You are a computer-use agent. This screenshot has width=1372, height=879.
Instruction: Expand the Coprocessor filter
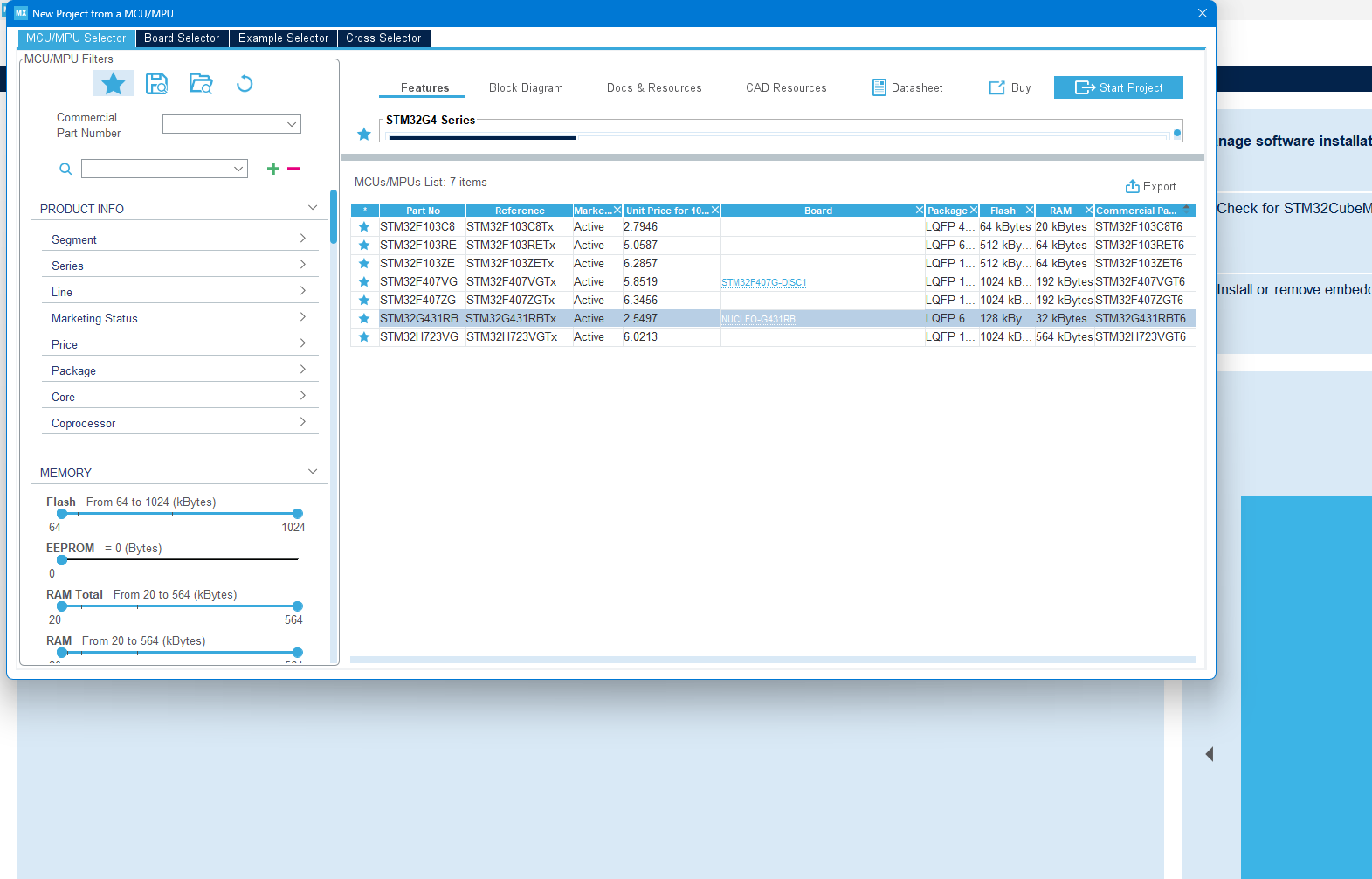302,422
